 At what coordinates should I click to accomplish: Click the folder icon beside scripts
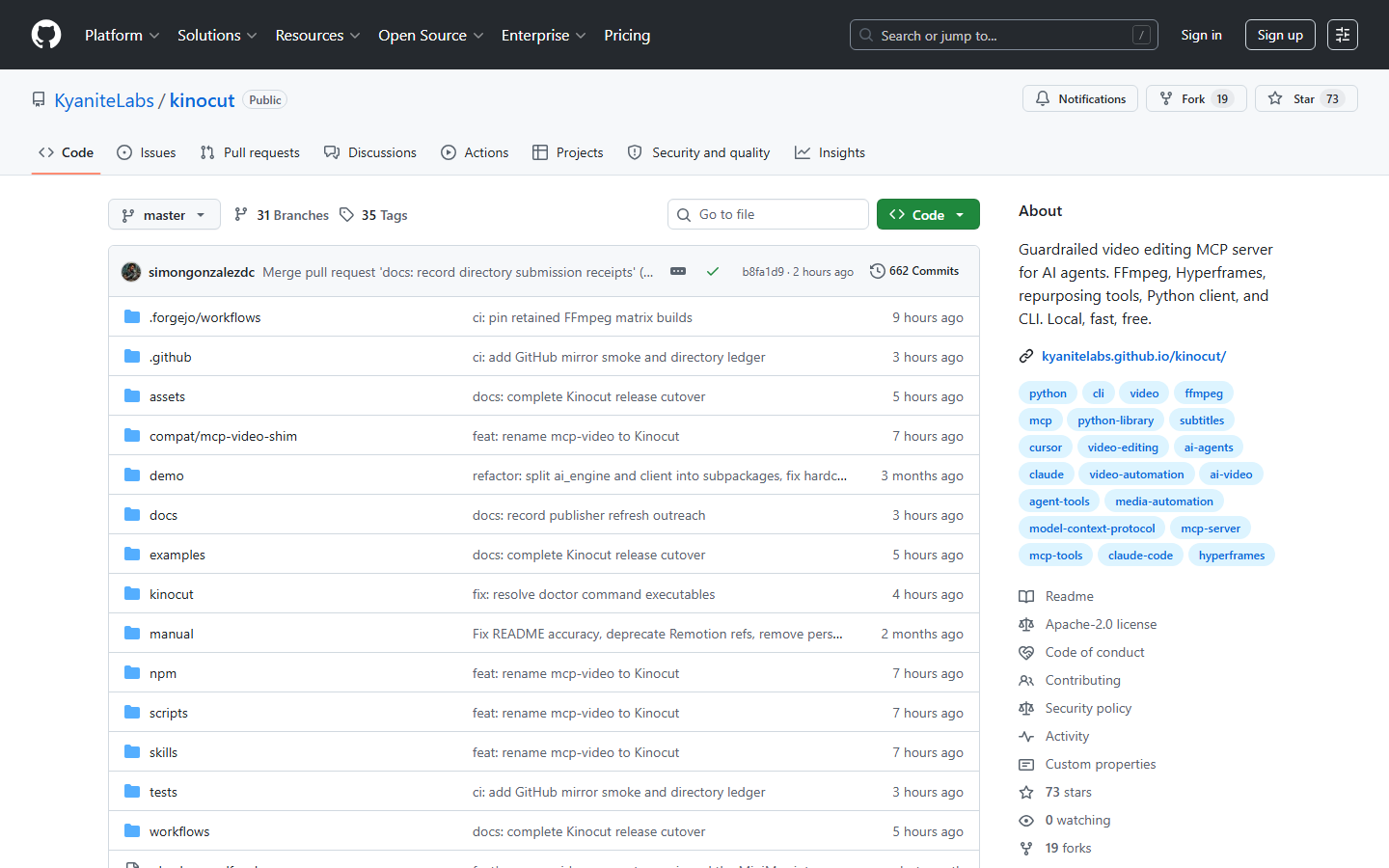132,713
